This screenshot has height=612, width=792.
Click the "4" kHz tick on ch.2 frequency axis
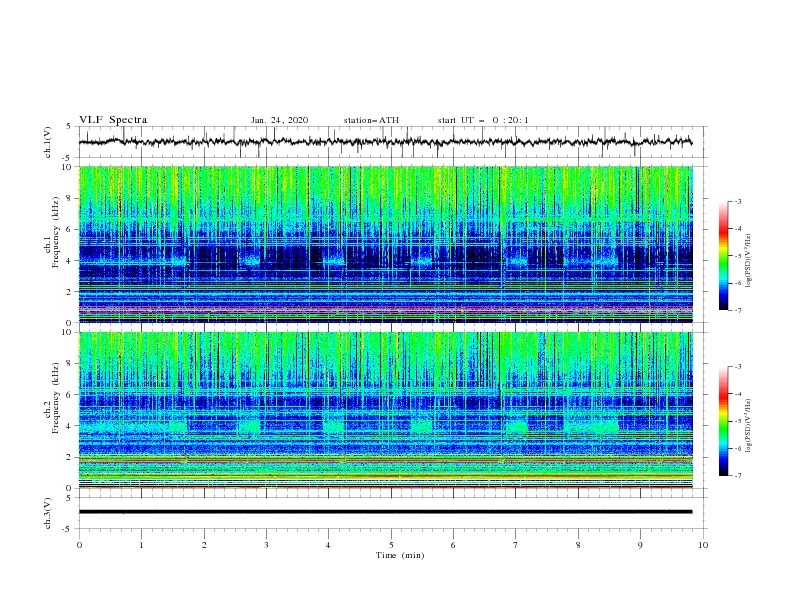(x=70, y=426)
